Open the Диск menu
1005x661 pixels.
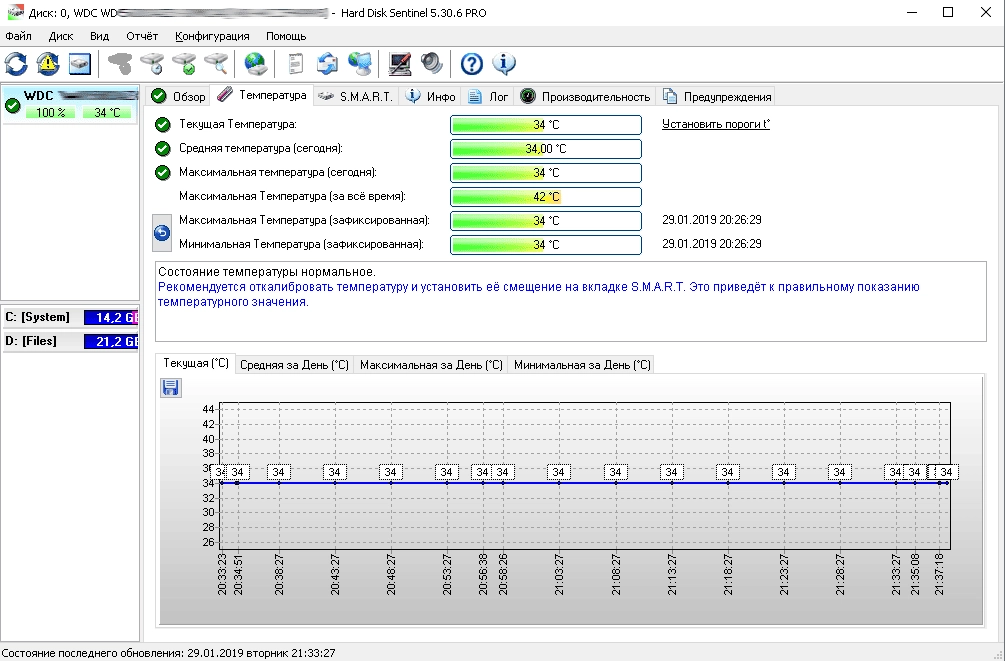click(x=61, y=36)
